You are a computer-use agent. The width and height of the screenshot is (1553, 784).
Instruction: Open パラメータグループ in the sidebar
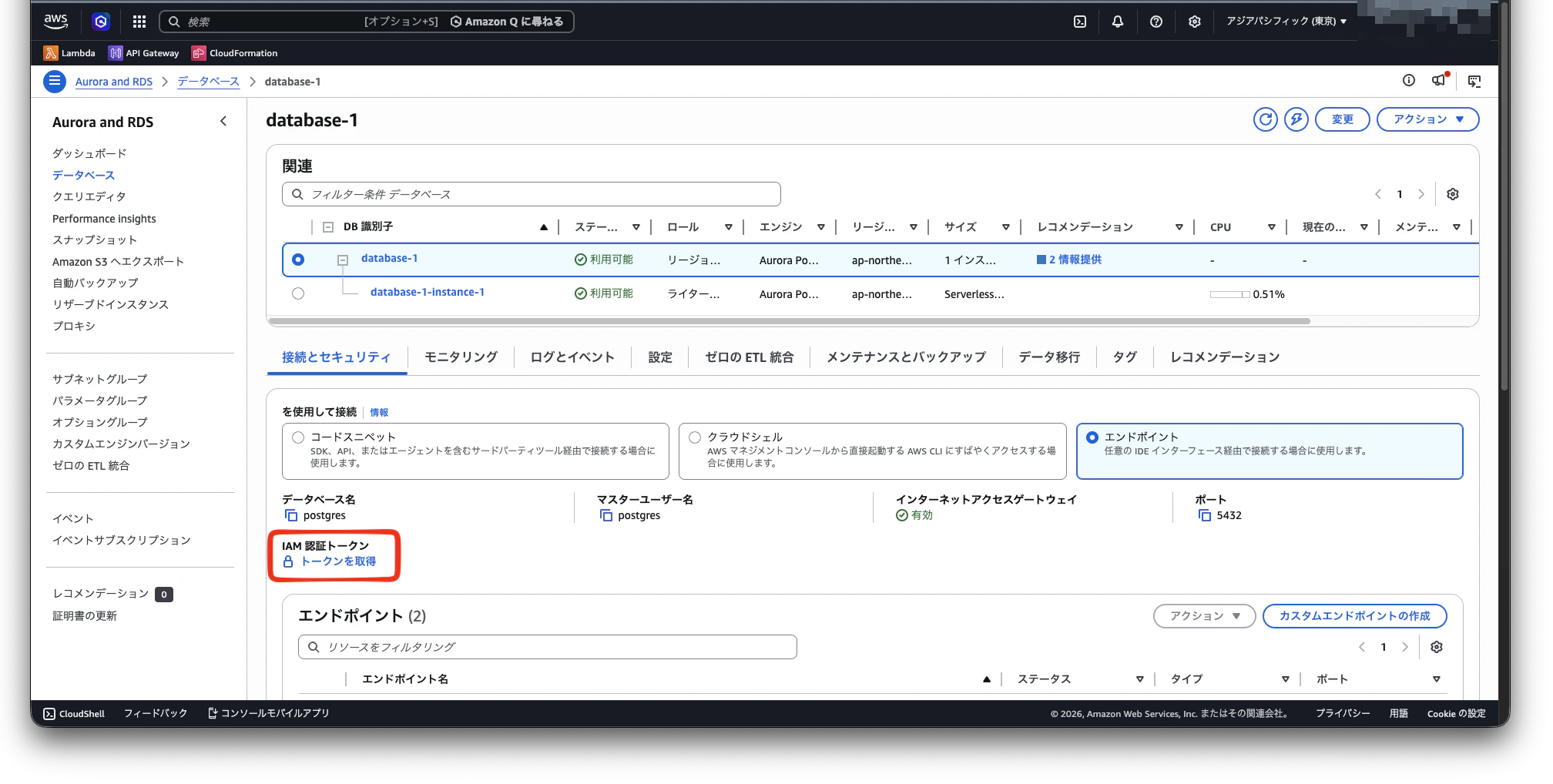point(99,401)
